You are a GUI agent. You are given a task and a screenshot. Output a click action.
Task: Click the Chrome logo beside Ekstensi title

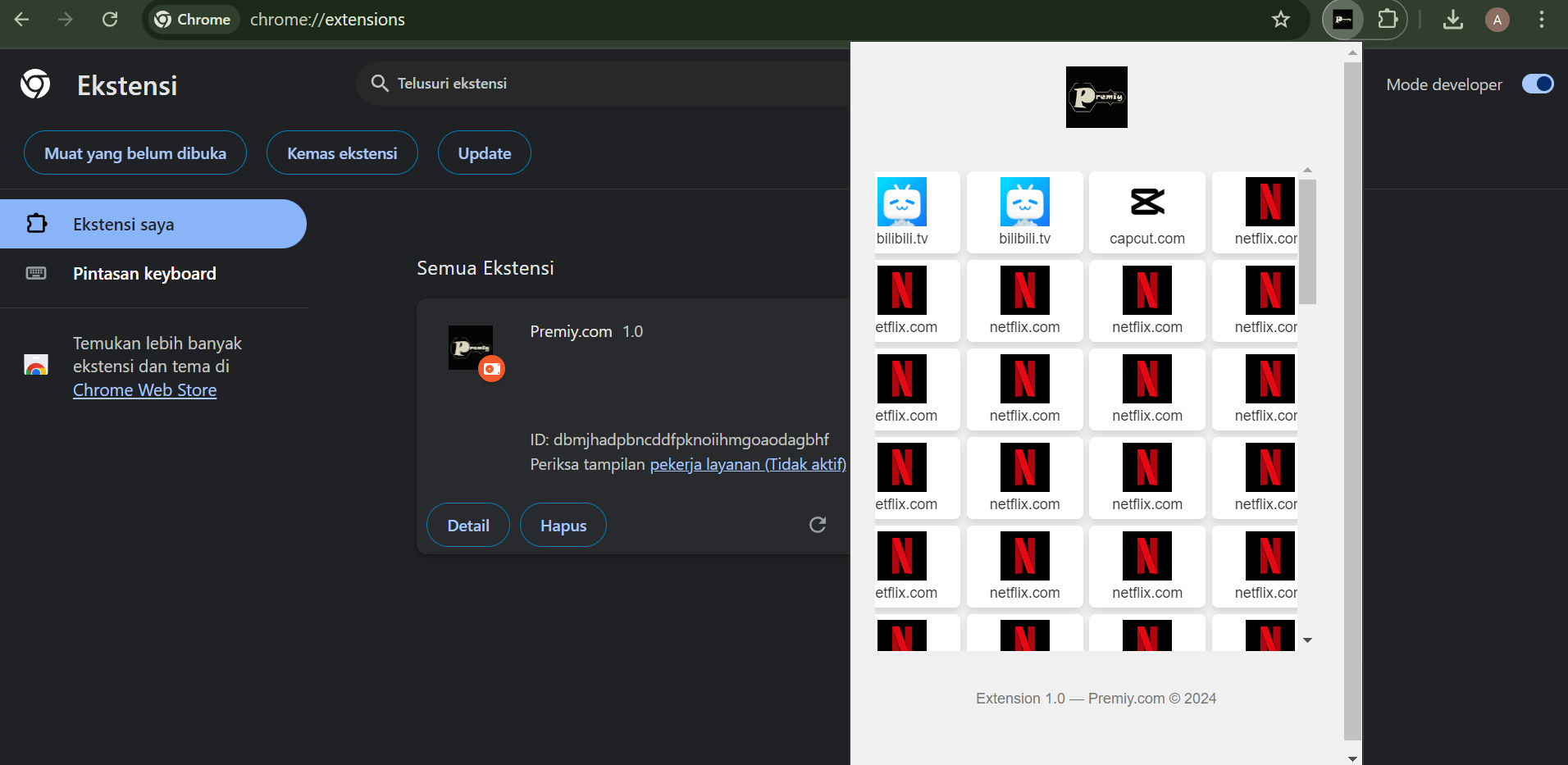35,84
